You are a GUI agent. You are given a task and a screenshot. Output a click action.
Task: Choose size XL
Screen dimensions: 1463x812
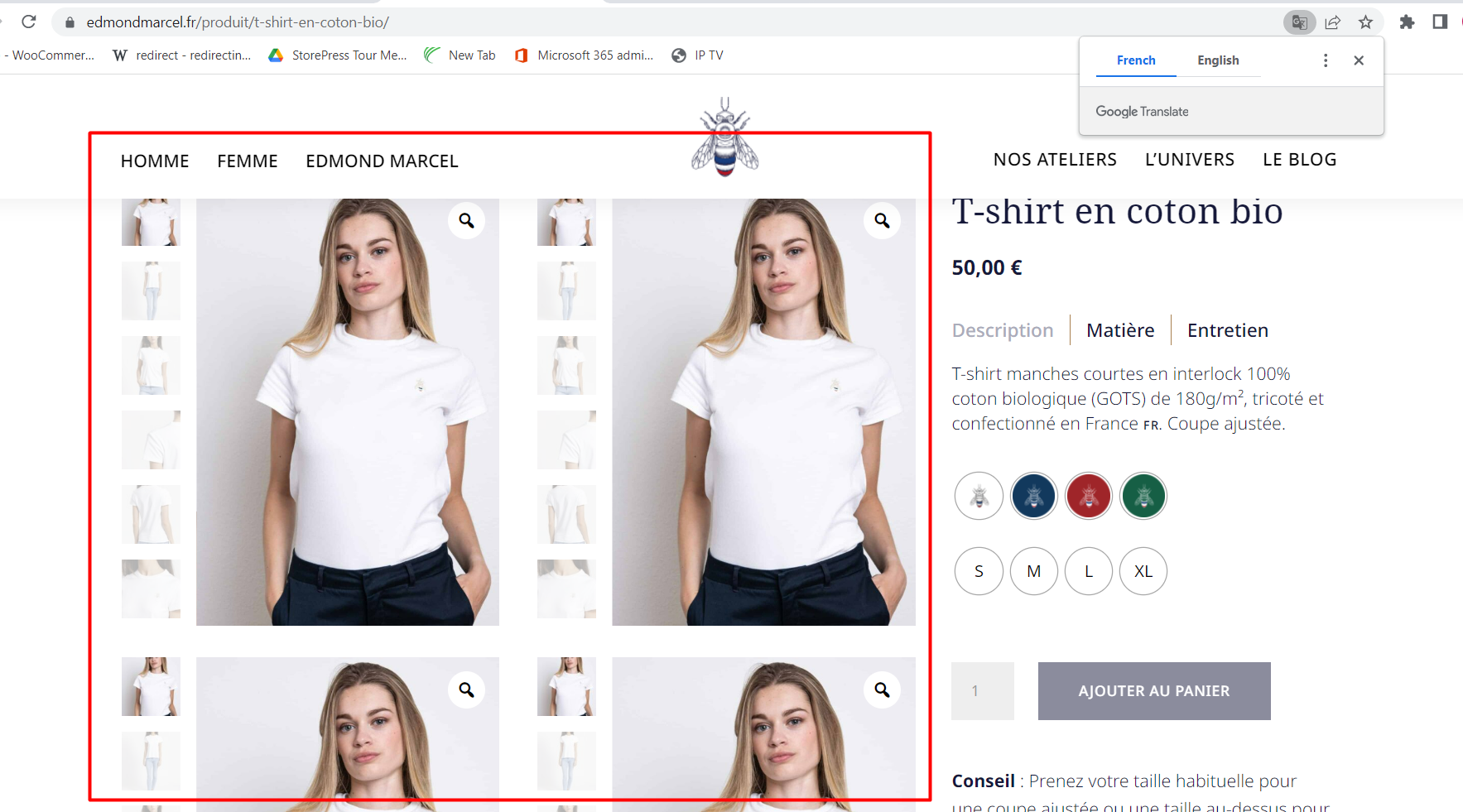(x=1143, y=571)
